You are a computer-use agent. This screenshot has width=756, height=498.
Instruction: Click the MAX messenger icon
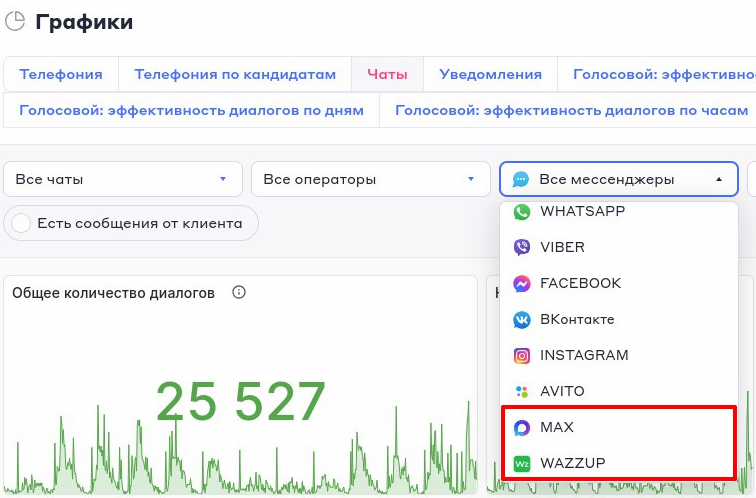tap(522, 428)
